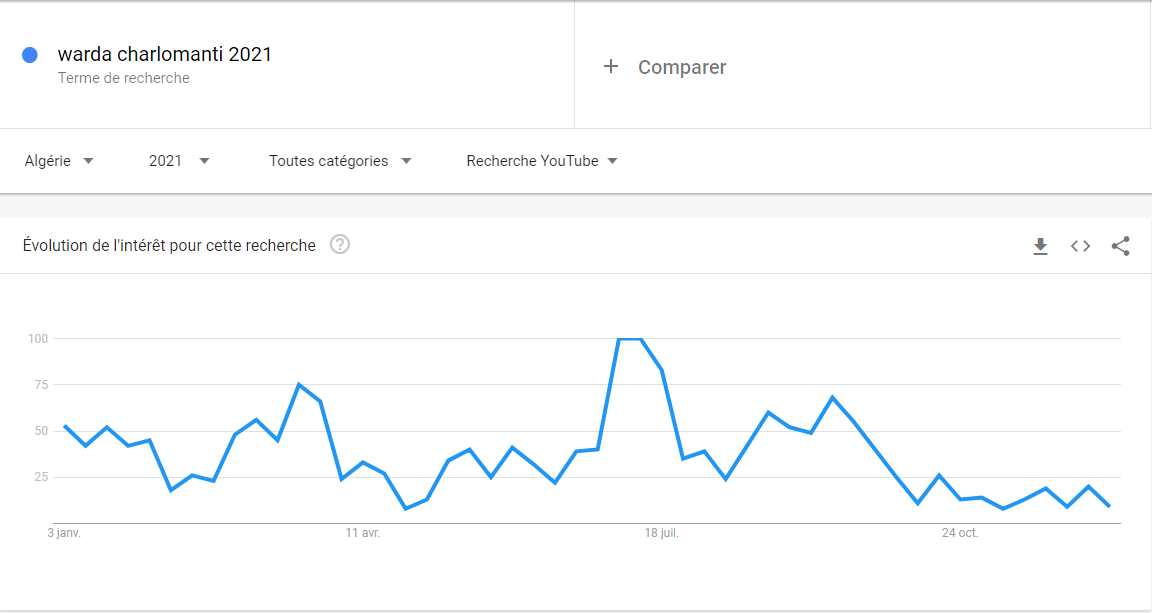Expand the 2021 time range dropdown

pos(179,161)
